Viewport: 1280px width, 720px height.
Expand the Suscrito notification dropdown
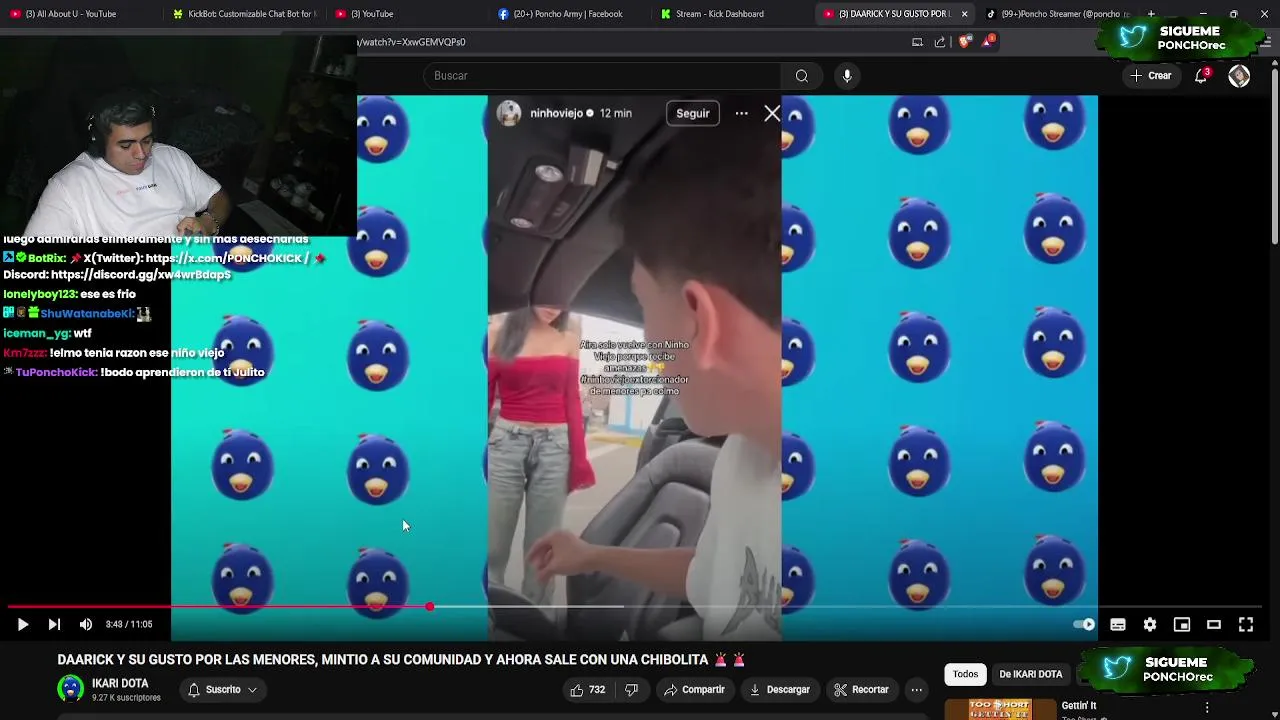point(222,689)
